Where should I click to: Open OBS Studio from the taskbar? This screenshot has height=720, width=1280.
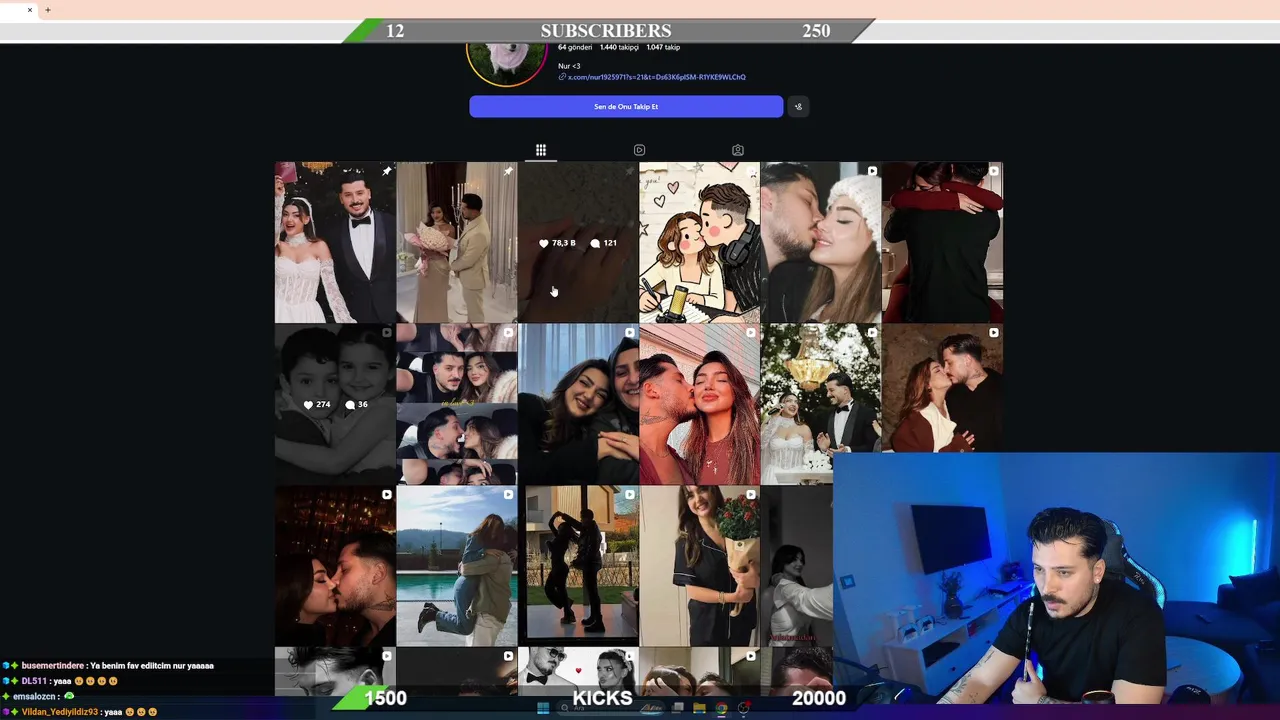(744, 708)
